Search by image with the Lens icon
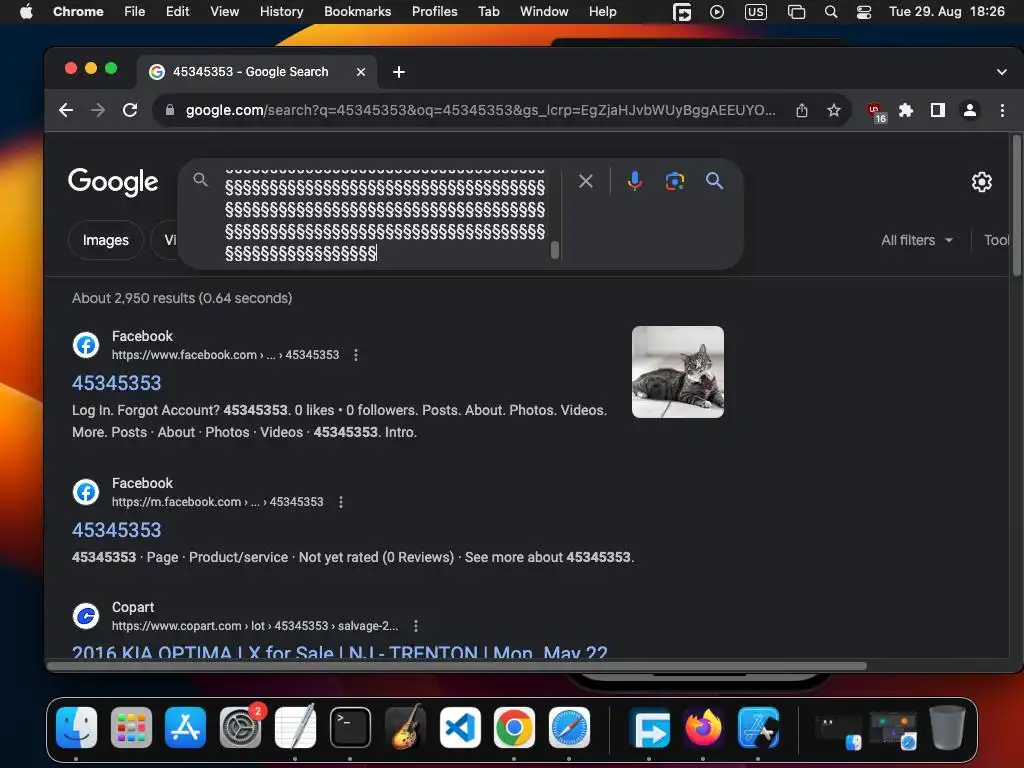The width and height of the screenshot is (1024, 768). [x=675, y=181]
